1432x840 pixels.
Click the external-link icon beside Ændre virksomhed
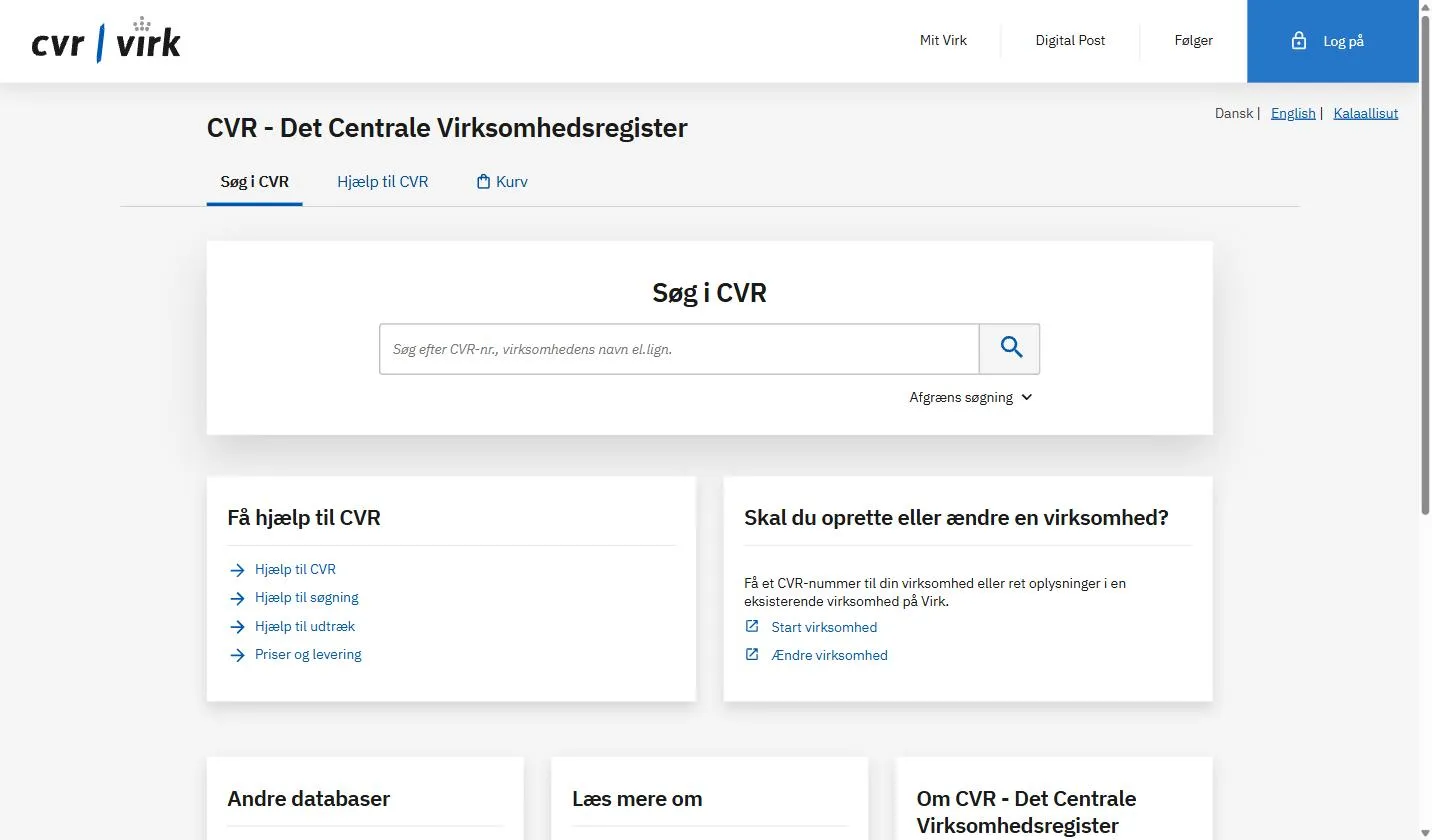752,655
